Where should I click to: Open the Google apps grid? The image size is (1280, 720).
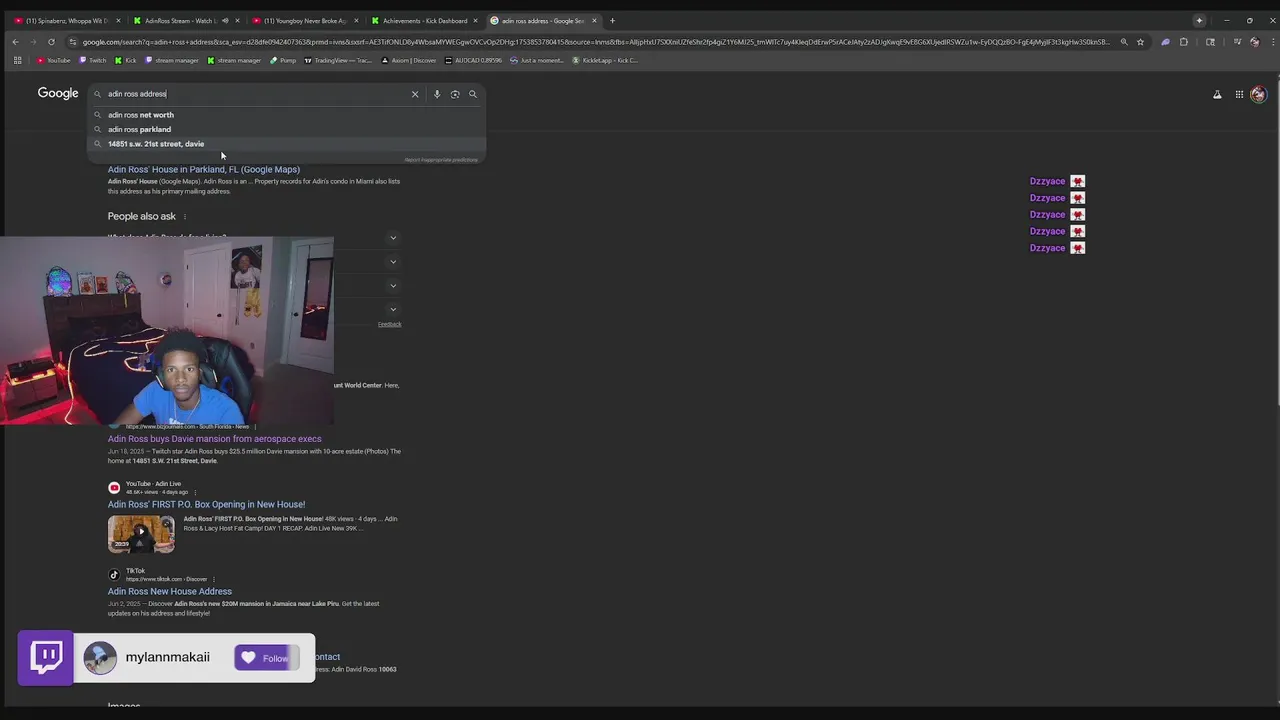point(1239,94)
